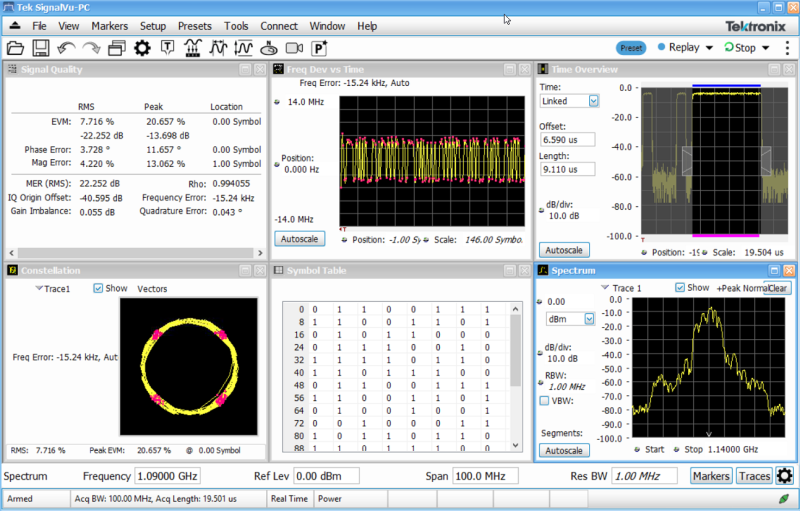Click the Constellation panel title icon

click(12, 270)
